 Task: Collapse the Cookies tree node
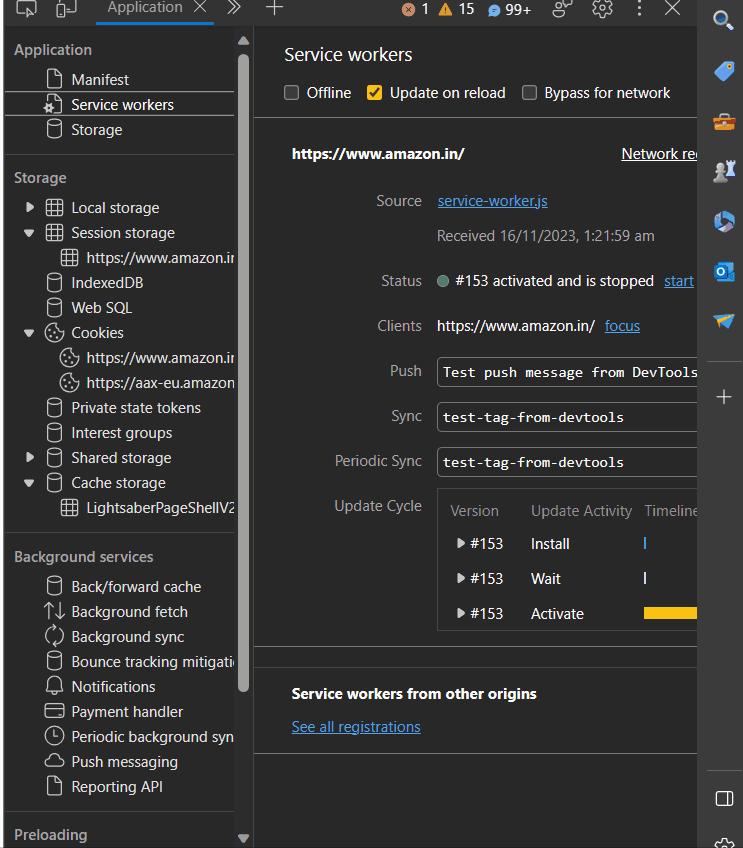coord(30,333)
